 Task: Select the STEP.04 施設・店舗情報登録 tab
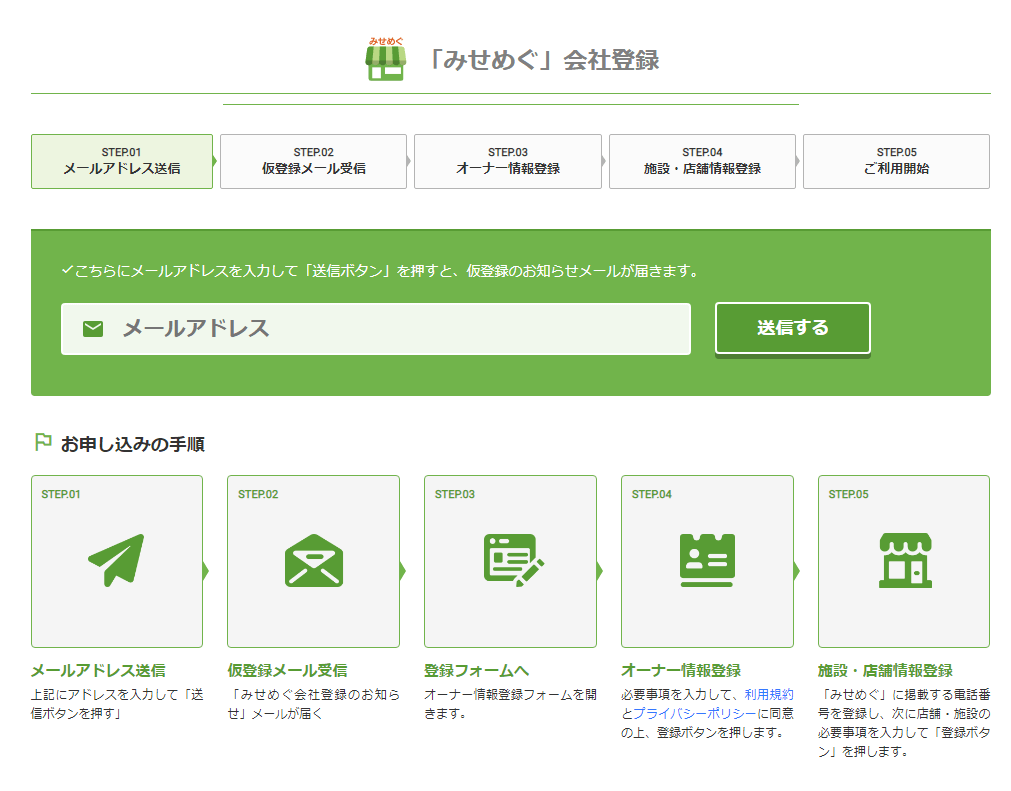coord(702,161)
